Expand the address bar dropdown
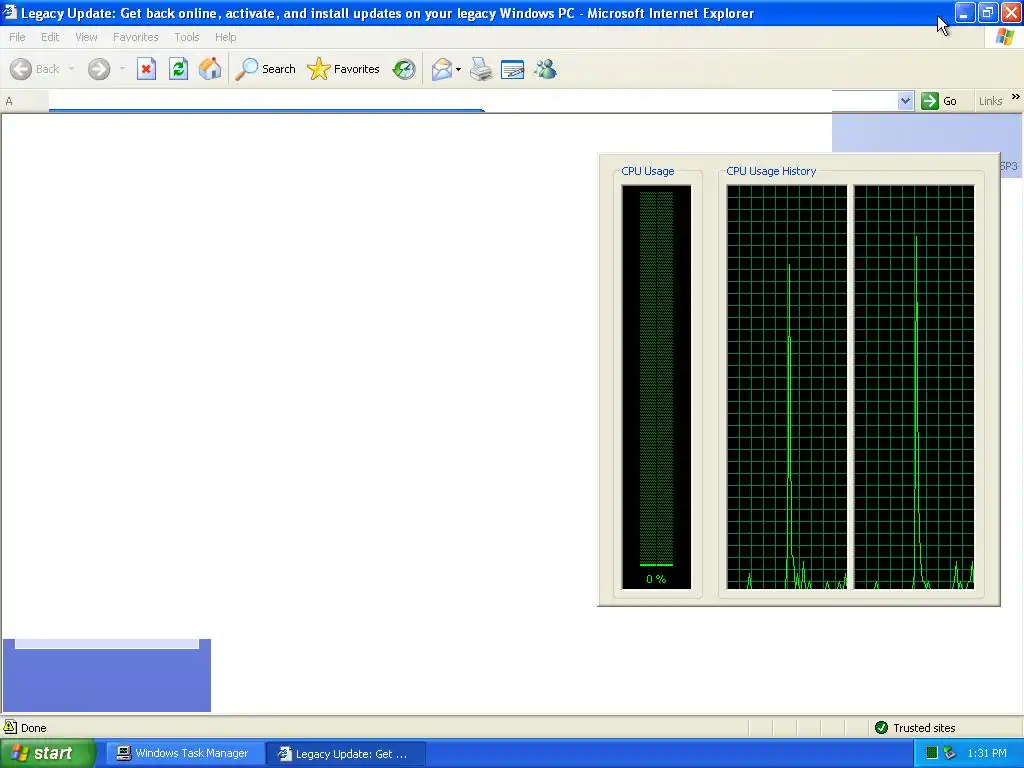 click(905, 101)
